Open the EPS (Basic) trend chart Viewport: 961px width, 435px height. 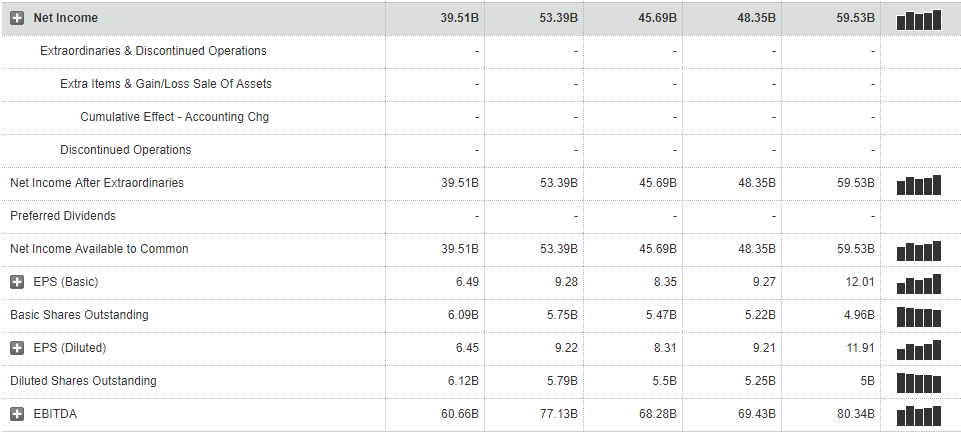coord(919,283)
